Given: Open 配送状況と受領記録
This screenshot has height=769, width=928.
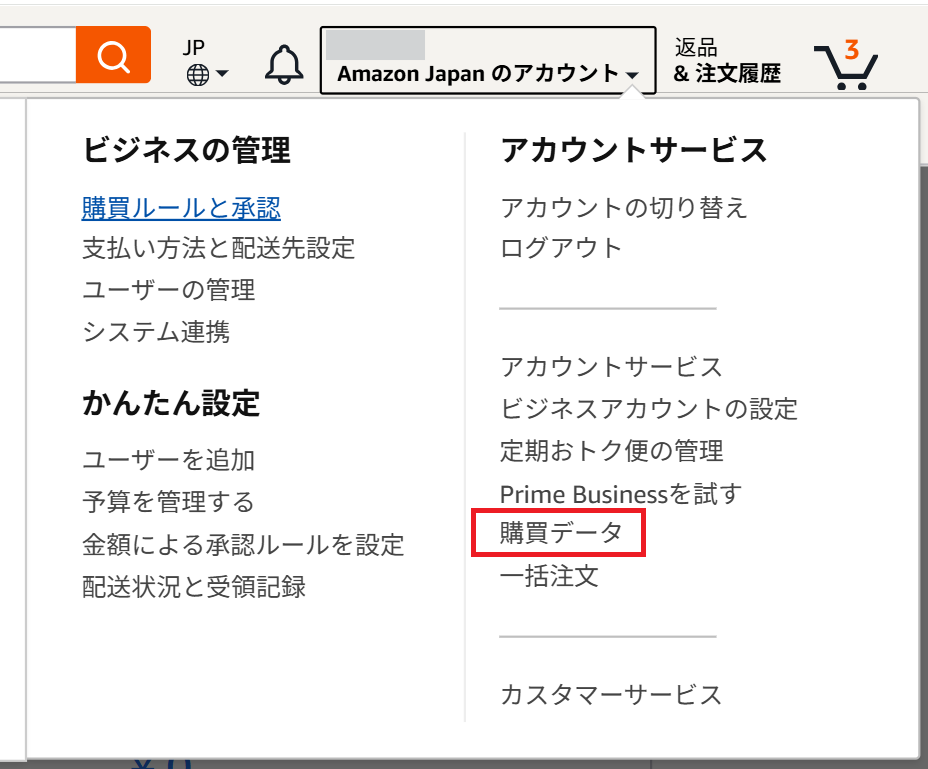Looking at the screenshot, I should [194, 587].
